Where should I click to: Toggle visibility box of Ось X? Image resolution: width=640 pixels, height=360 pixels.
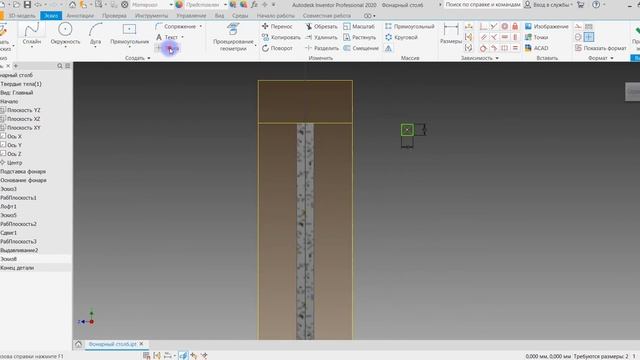coord(3,136)
